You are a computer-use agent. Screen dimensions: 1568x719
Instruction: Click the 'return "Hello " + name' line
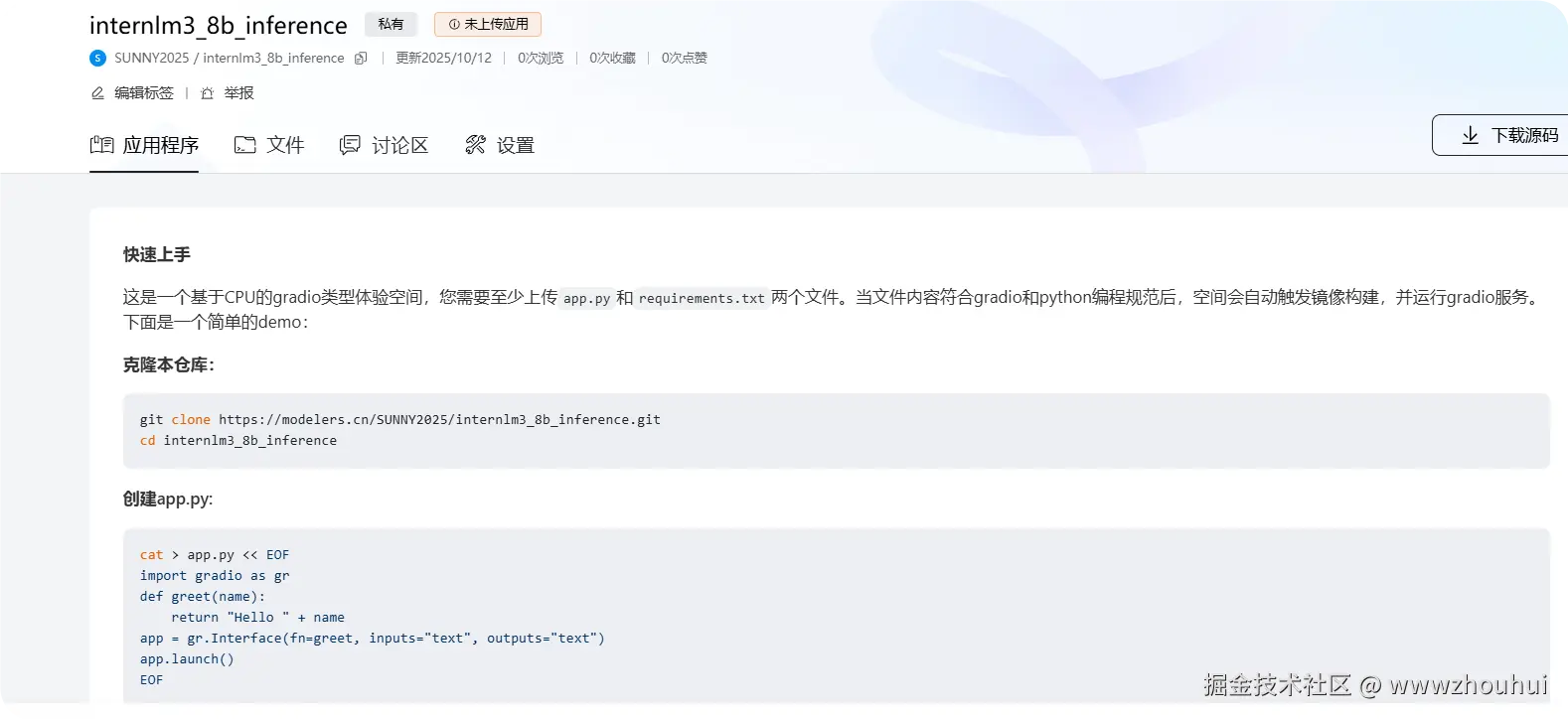pos(258,618)
